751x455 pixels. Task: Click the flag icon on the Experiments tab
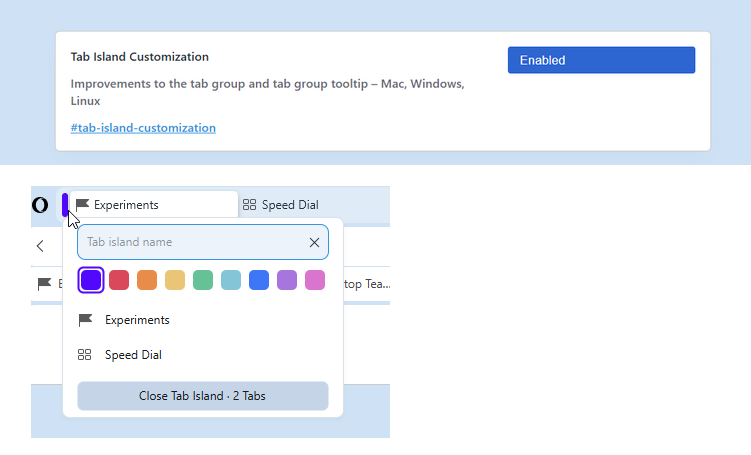pos(82,205)
